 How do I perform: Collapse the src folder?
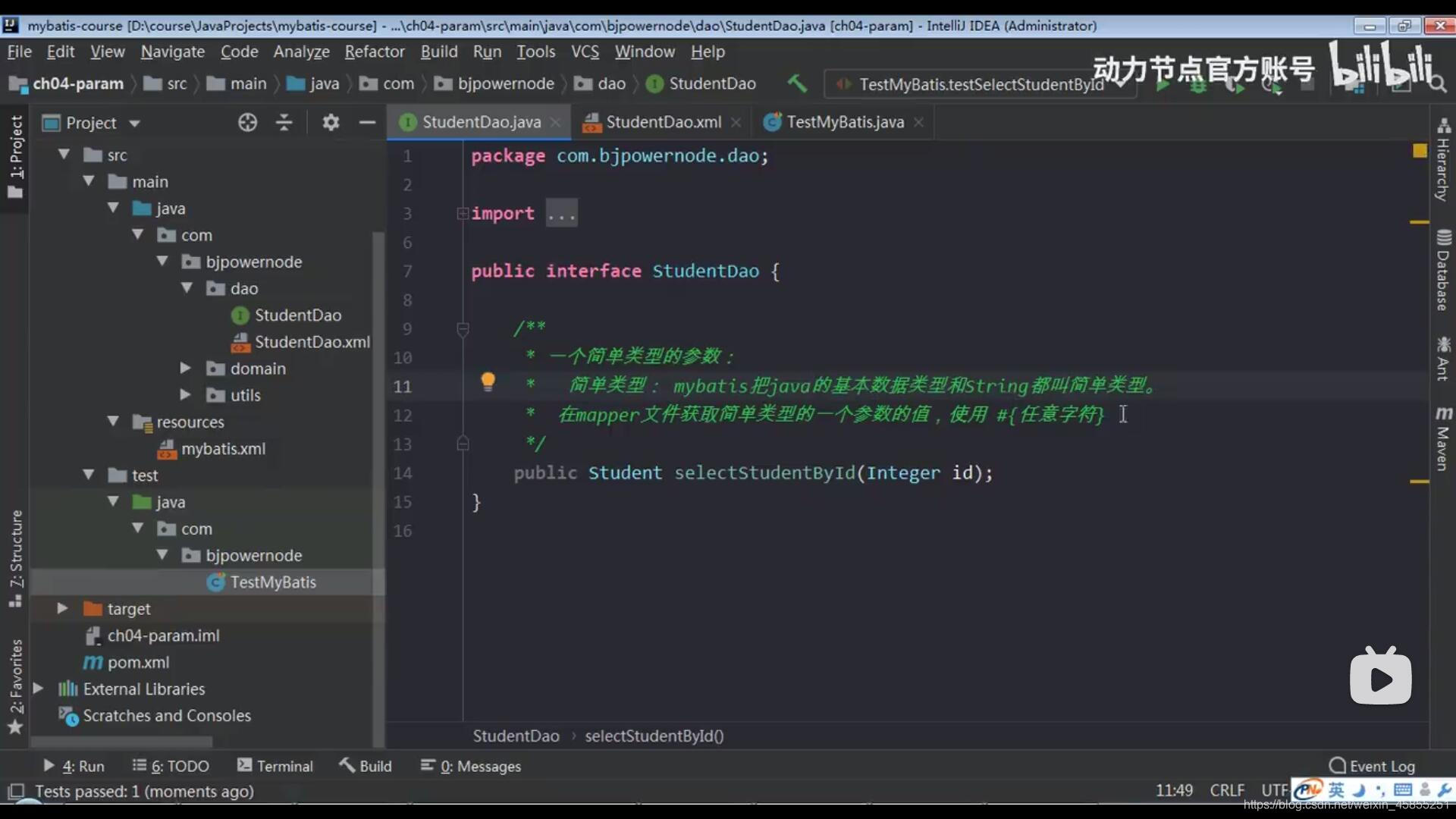[x=64, y=155]
